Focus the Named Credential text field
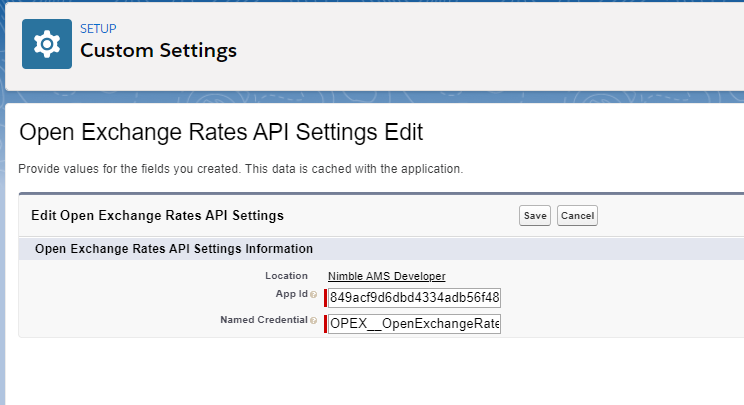Screen dimensions: 744x405 414,323
